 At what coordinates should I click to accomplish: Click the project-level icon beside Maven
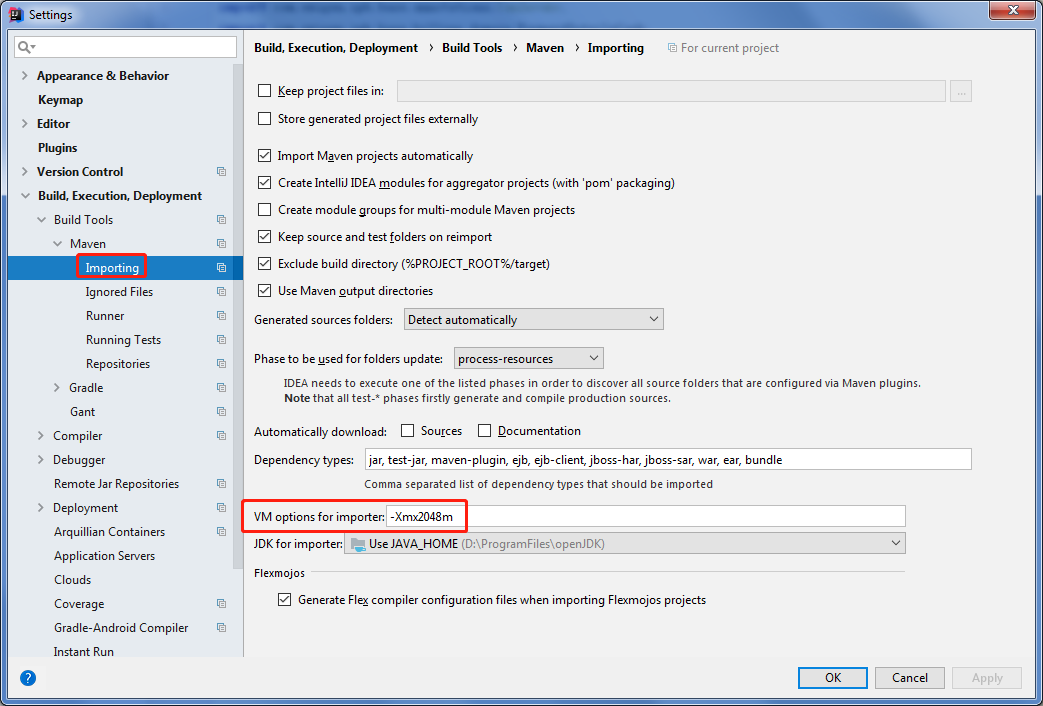point(222,244)
